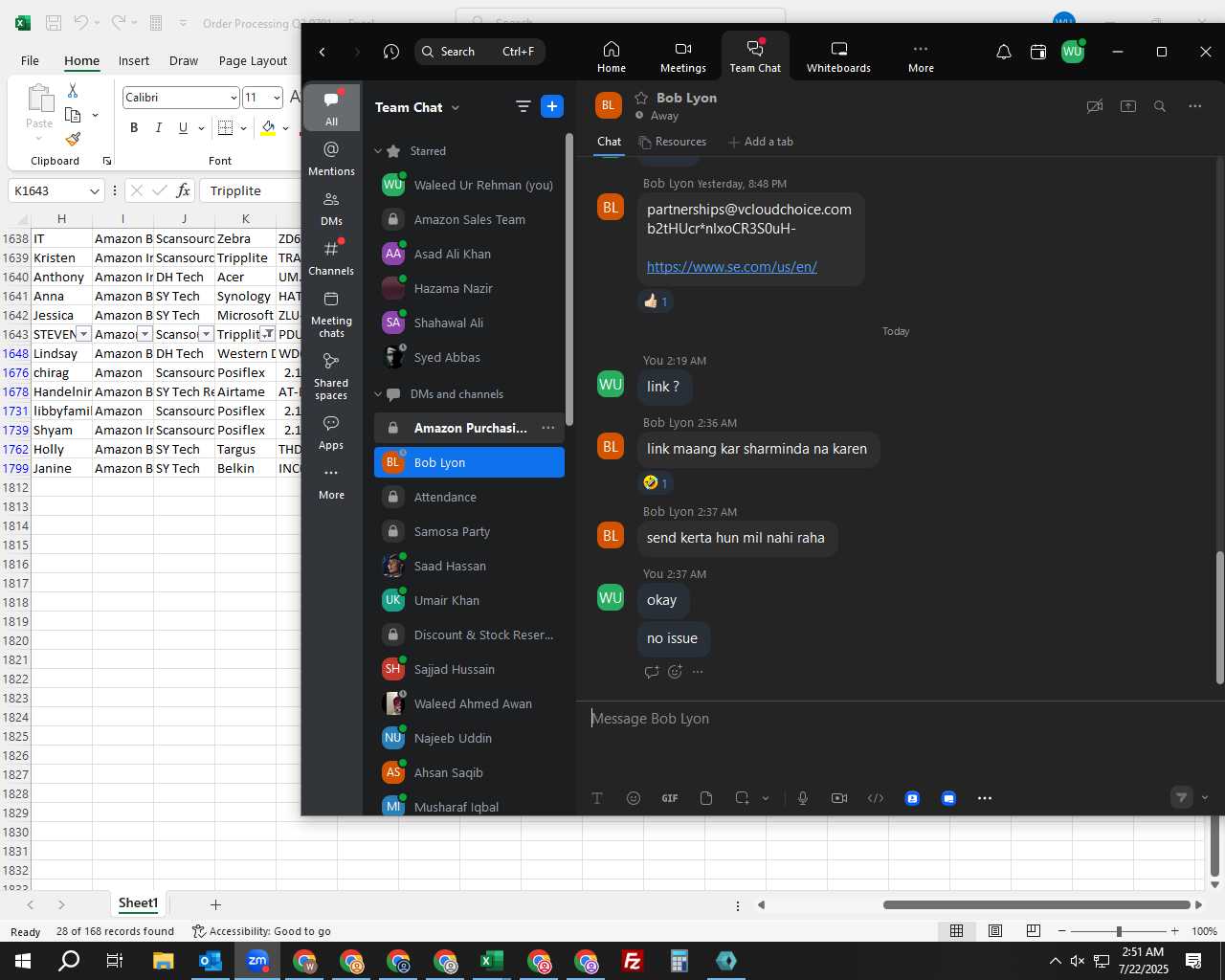
Task: Go back using Zoom back arrow
Action: coord(323,52)
